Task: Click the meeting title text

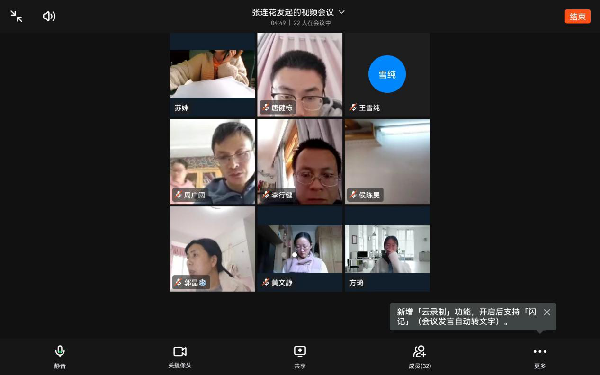Action: pyautogui.click(x=293, y=12)
